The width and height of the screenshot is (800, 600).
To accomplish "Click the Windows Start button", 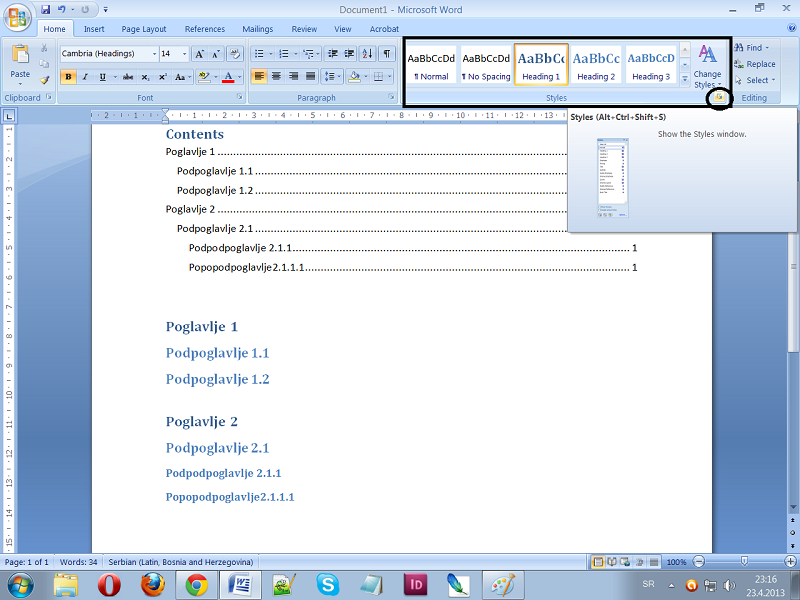I will [20, 585].
